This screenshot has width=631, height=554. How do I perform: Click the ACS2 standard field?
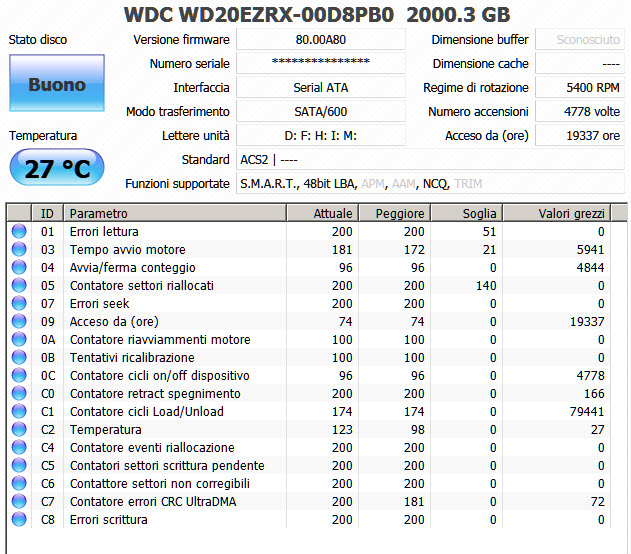tap(430, 160)
